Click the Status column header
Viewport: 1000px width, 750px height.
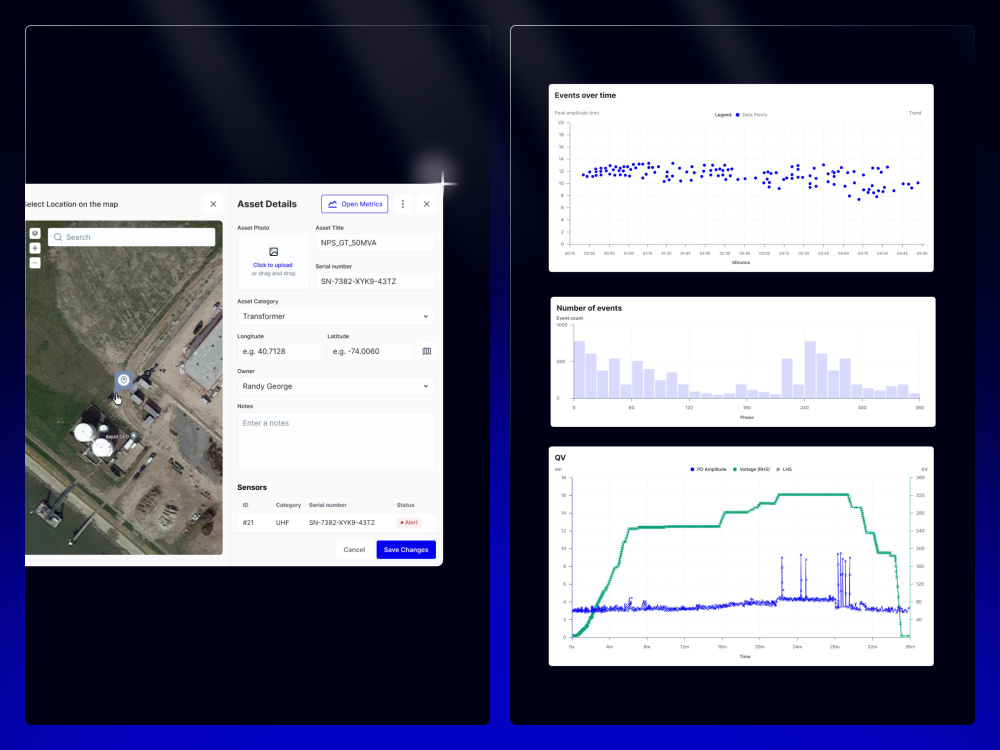406,505
